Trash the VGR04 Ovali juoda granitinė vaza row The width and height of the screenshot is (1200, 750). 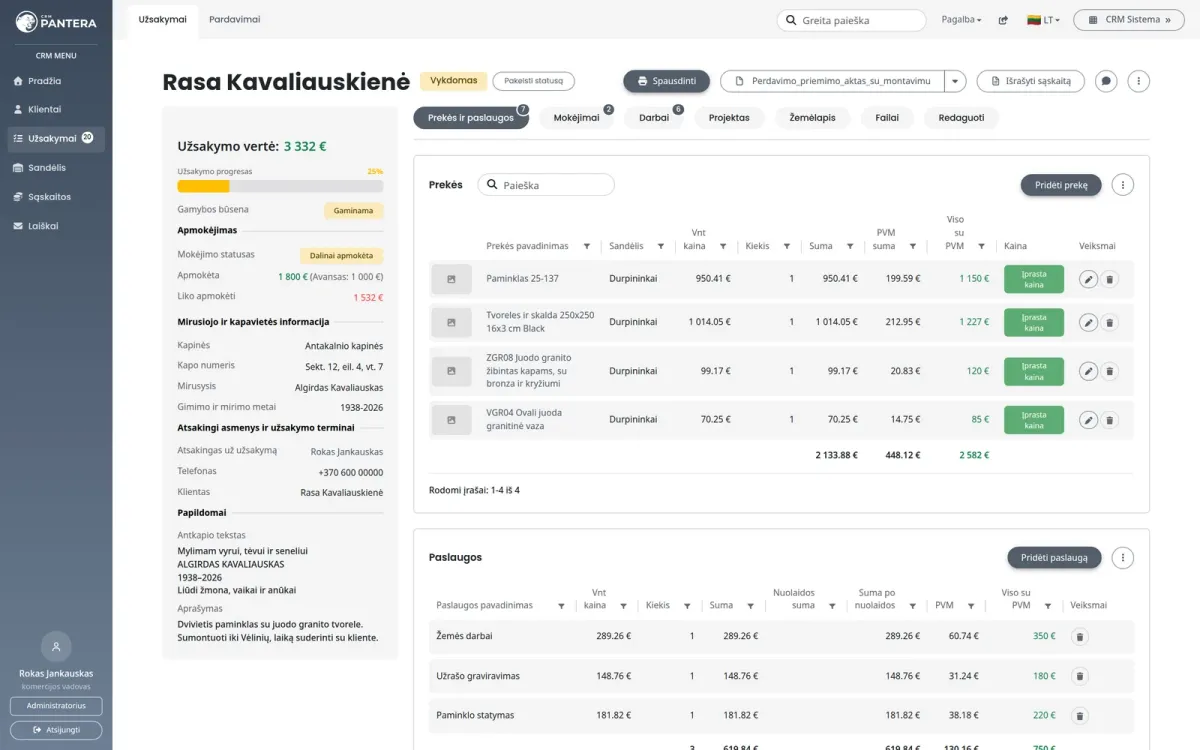(1109, 420)
